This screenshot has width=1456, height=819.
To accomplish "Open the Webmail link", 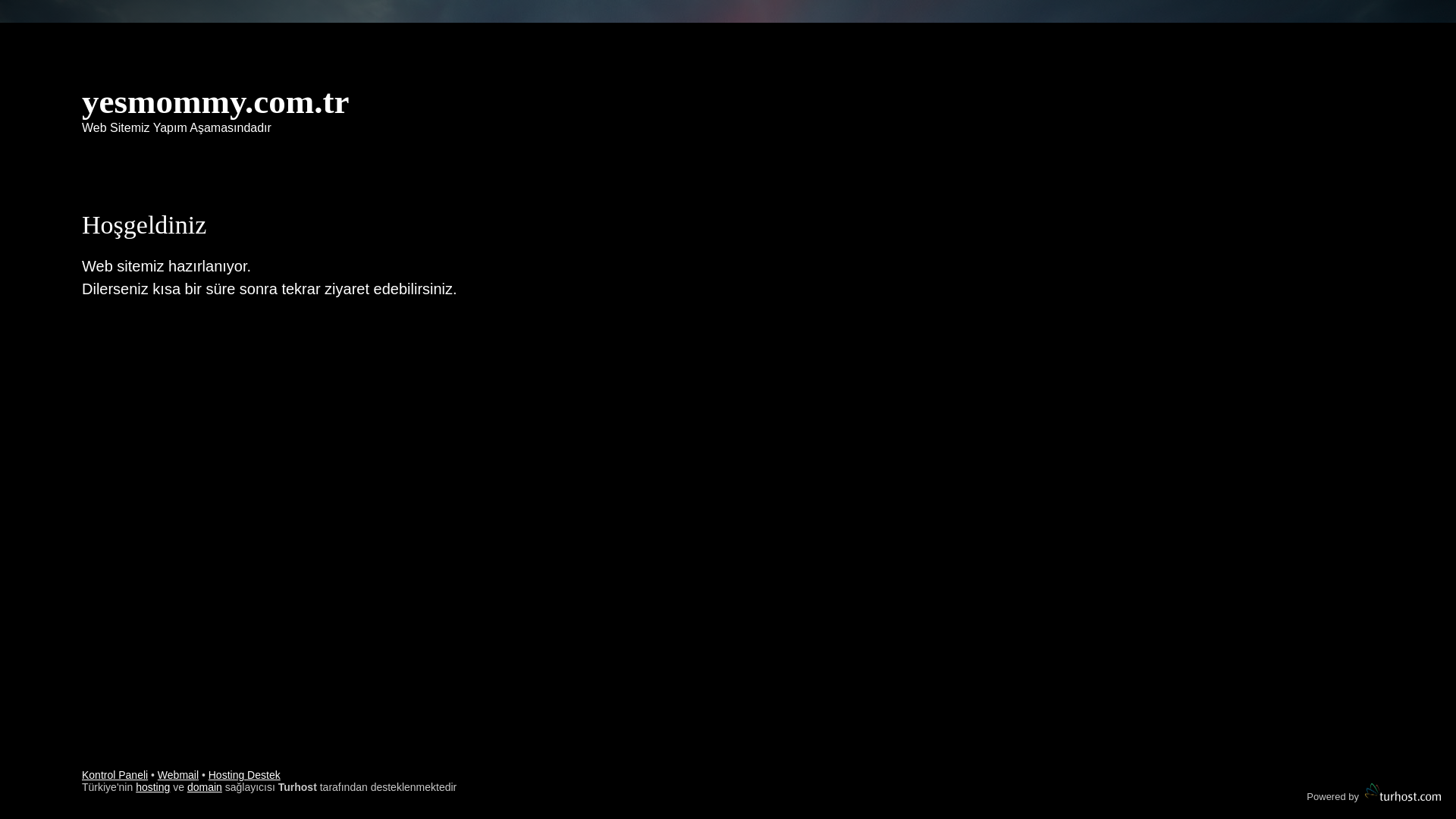I will point(178,775).
